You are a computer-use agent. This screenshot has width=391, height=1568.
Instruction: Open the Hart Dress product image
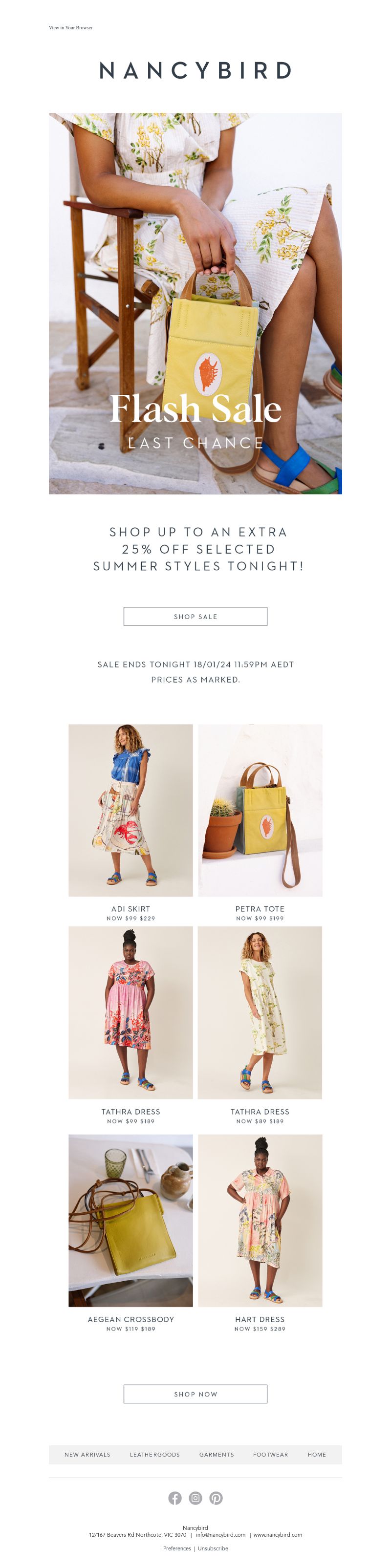point(260,1221)
